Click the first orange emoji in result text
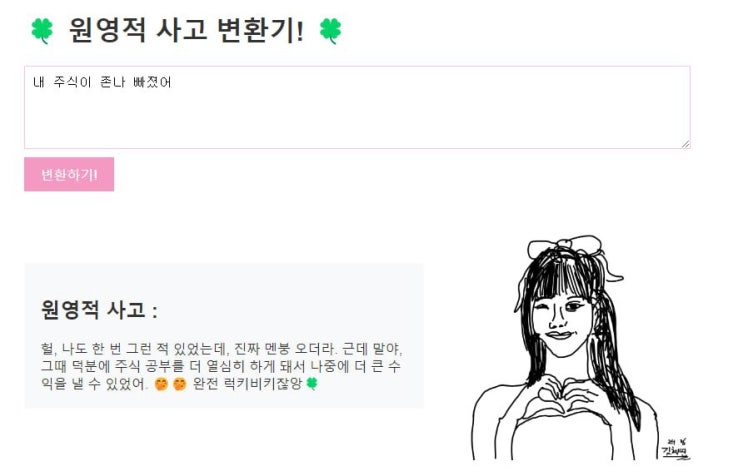 [x=162, y=384]
